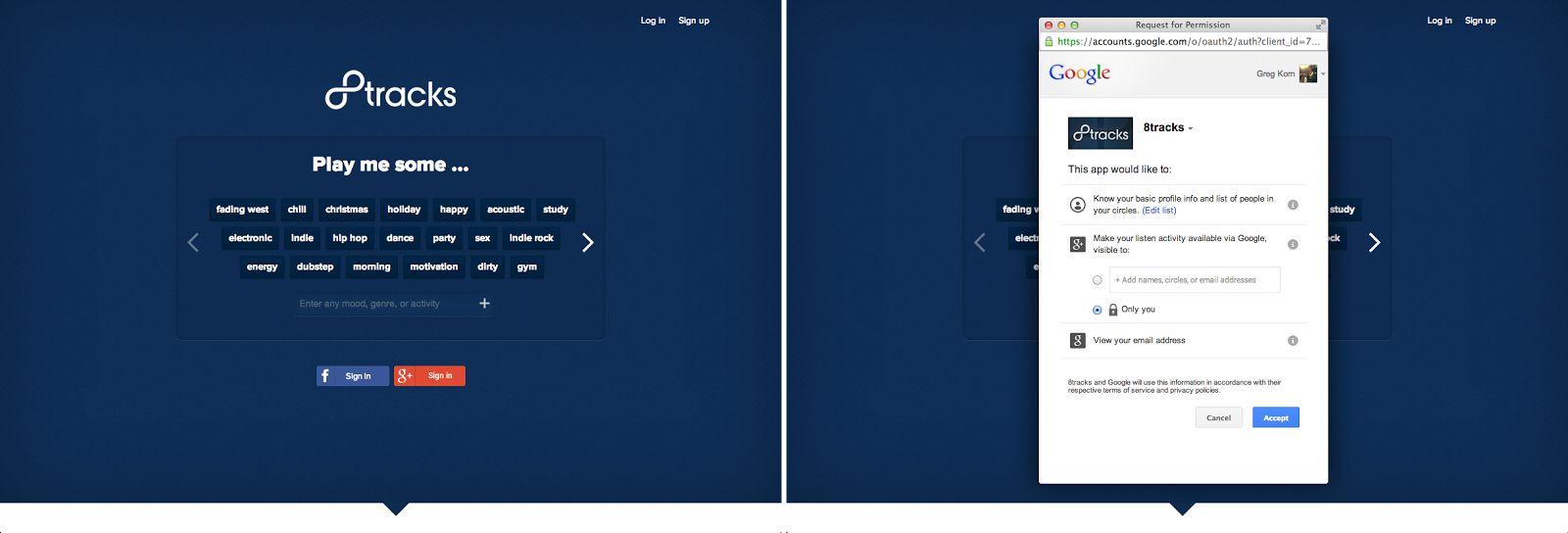
Task: Click the Facebook Sign in button
Action: [x=352, y=376]
